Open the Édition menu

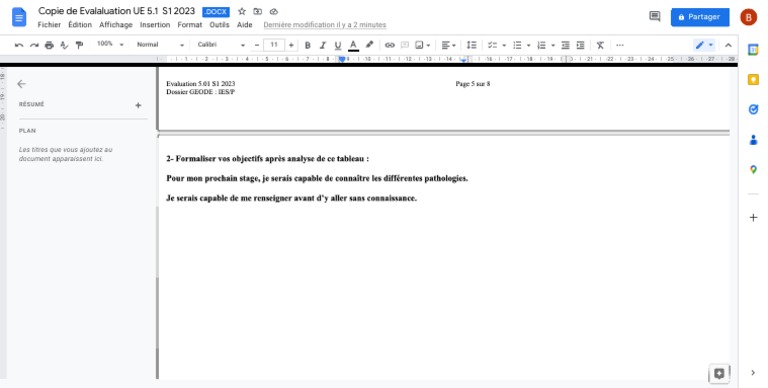pyautogui.click(x=80, y=24)
